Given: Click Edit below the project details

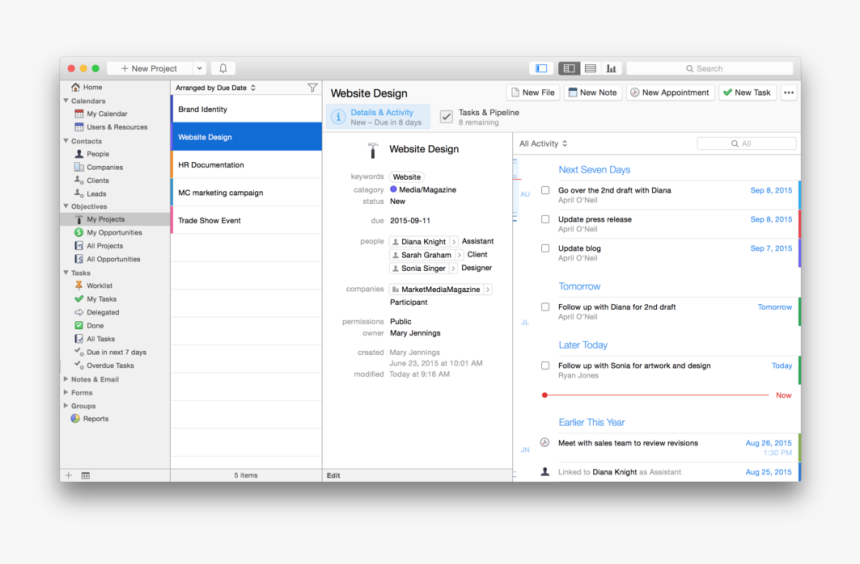Looking at the screenshot, I should (x=333, y=476).
